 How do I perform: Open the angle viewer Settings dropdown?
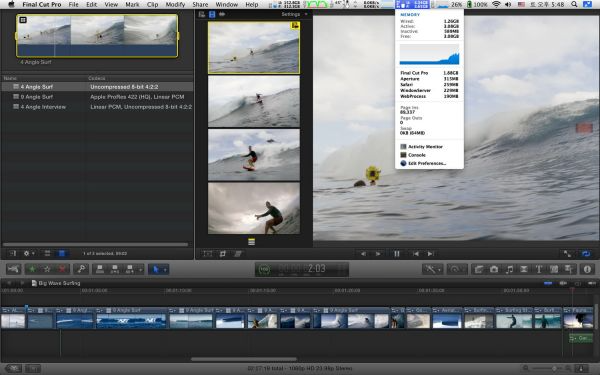294,14
